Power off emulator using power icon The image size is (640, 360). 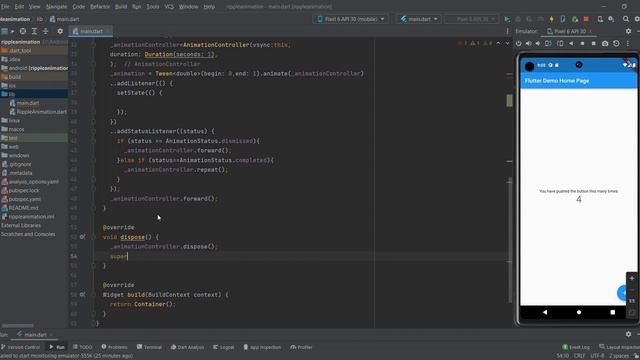[518, 43]
